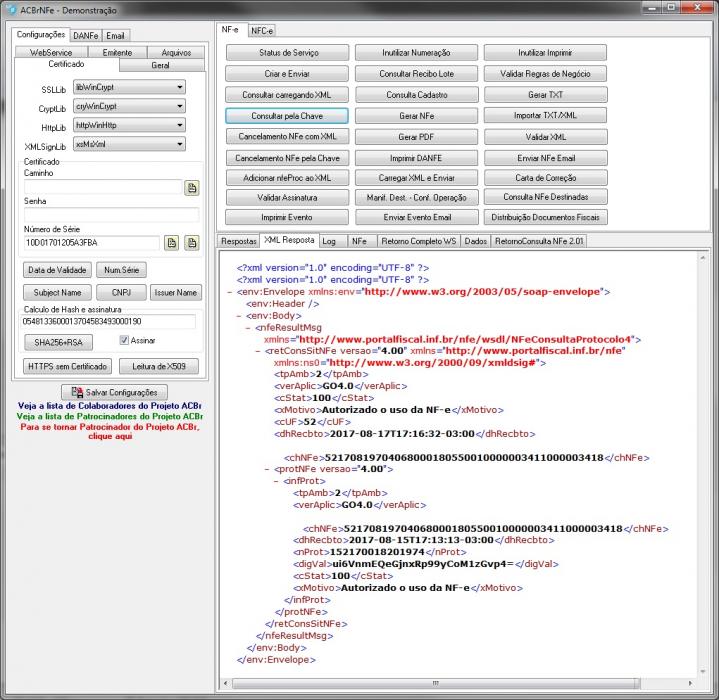719x700 pixels.
Task: Collapse the env:Envelope XML node
Action: pos(230,292)
